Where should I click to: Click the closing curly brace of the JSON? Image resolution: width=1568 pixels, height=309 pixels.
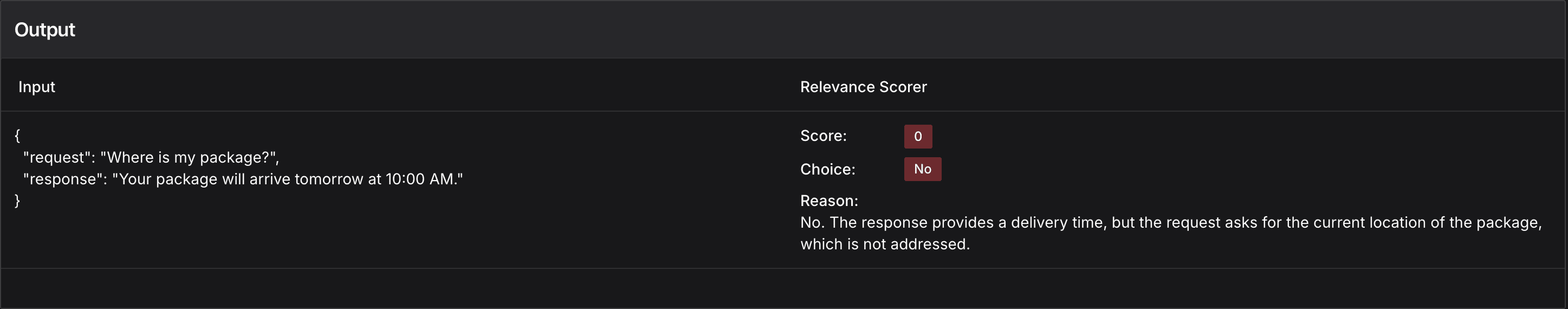coord(18,201)
